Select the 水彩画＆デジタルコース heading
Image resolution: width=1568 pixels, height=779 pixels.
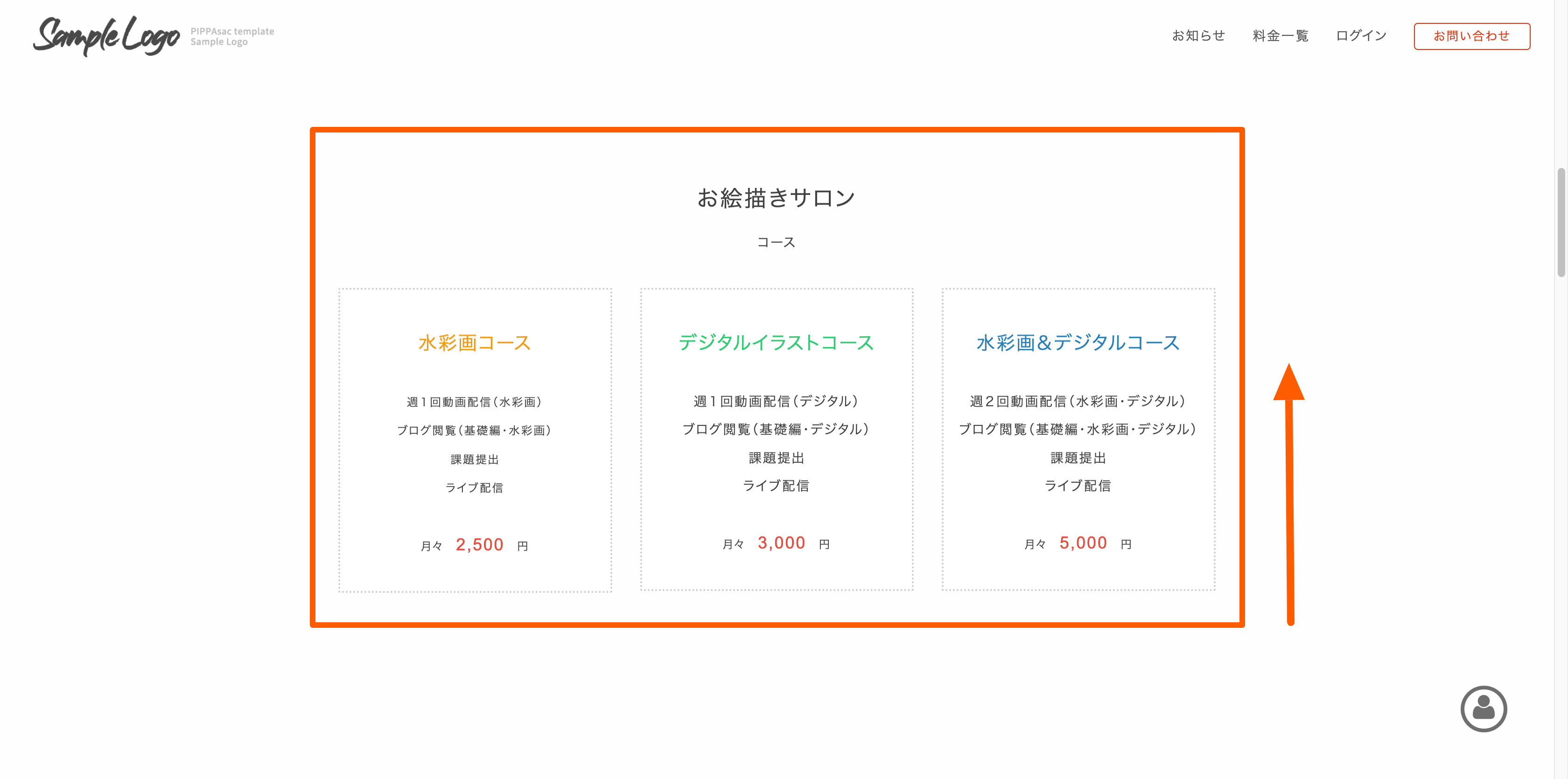[x=1078, y=343]
